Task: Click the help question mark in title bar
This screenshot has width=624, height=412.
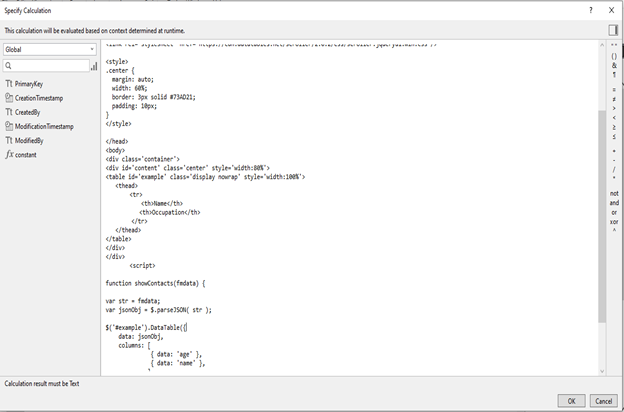Action: 591,9
